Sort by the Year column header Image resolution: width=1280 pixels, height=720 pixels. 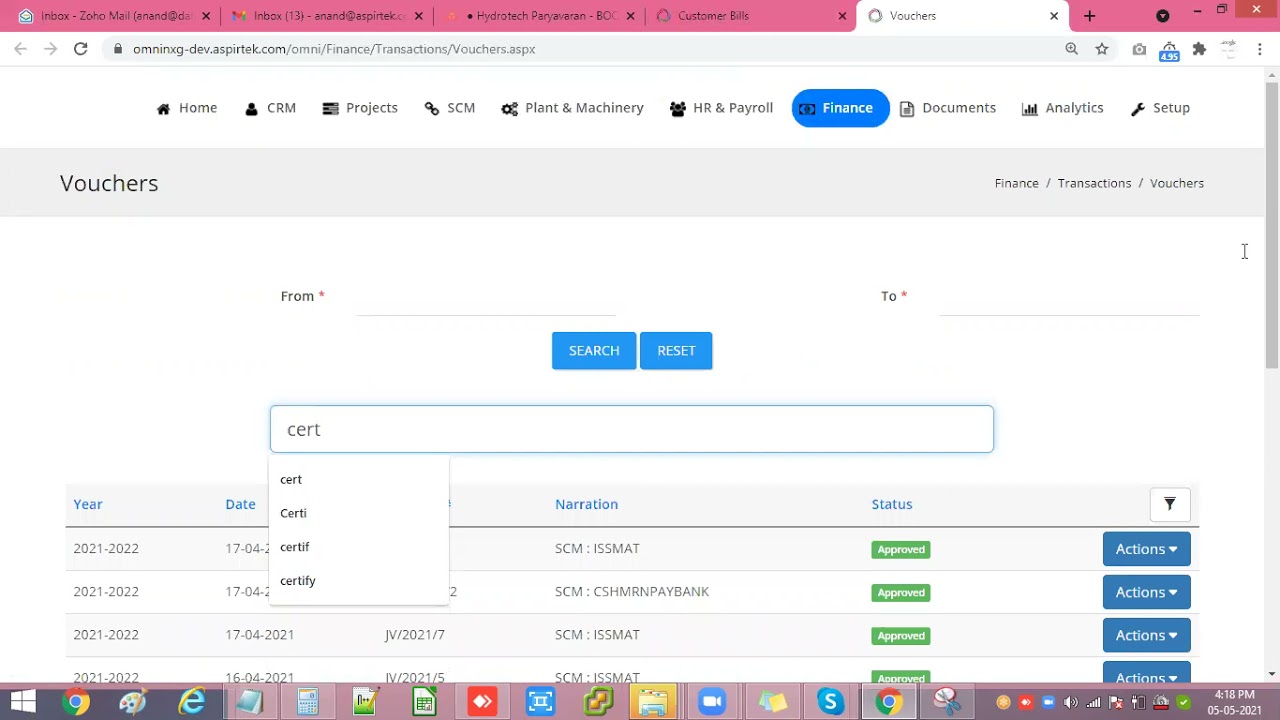[88, 504]
